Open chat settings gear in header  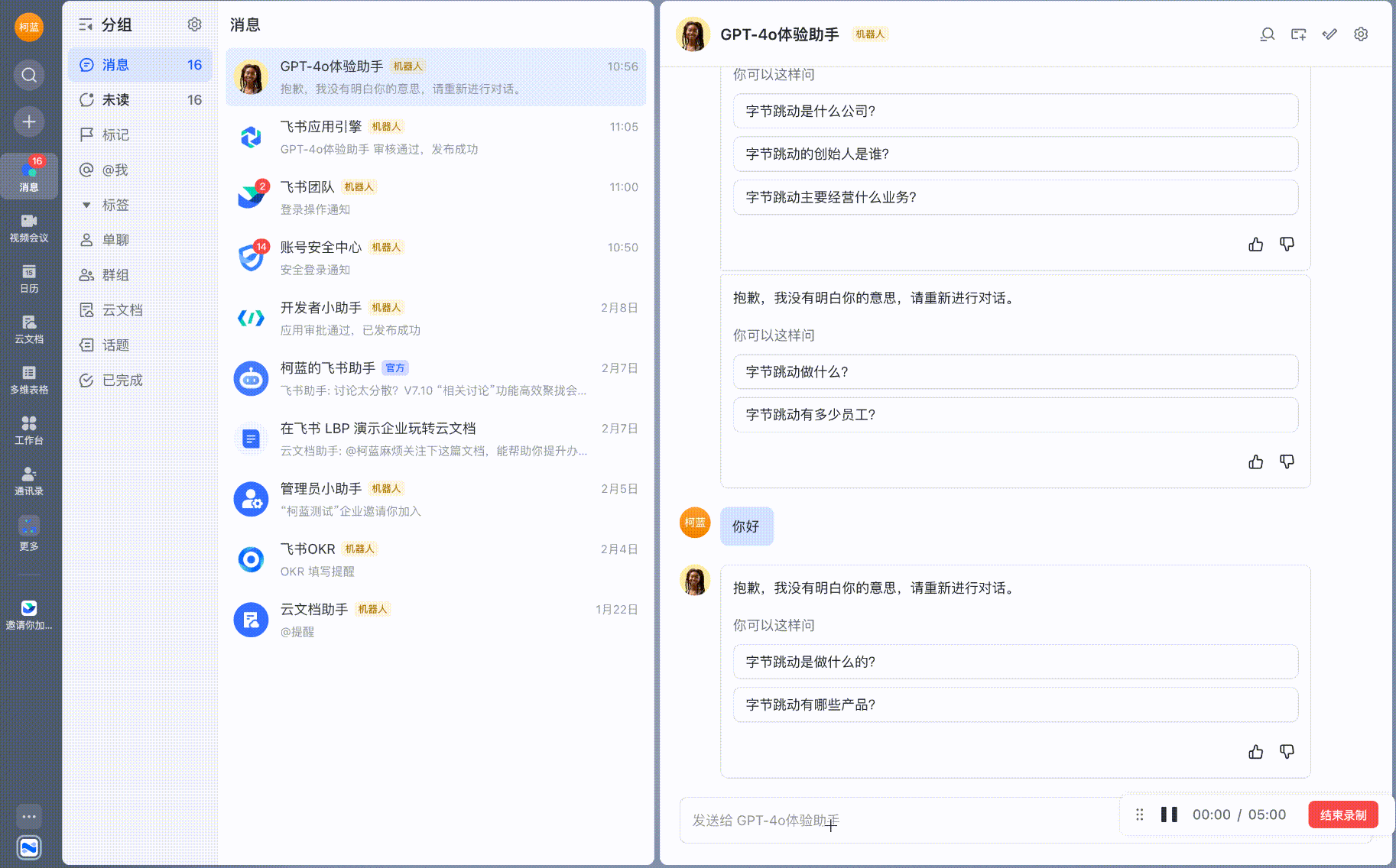pyautogui.click(x=1361, y=34)
